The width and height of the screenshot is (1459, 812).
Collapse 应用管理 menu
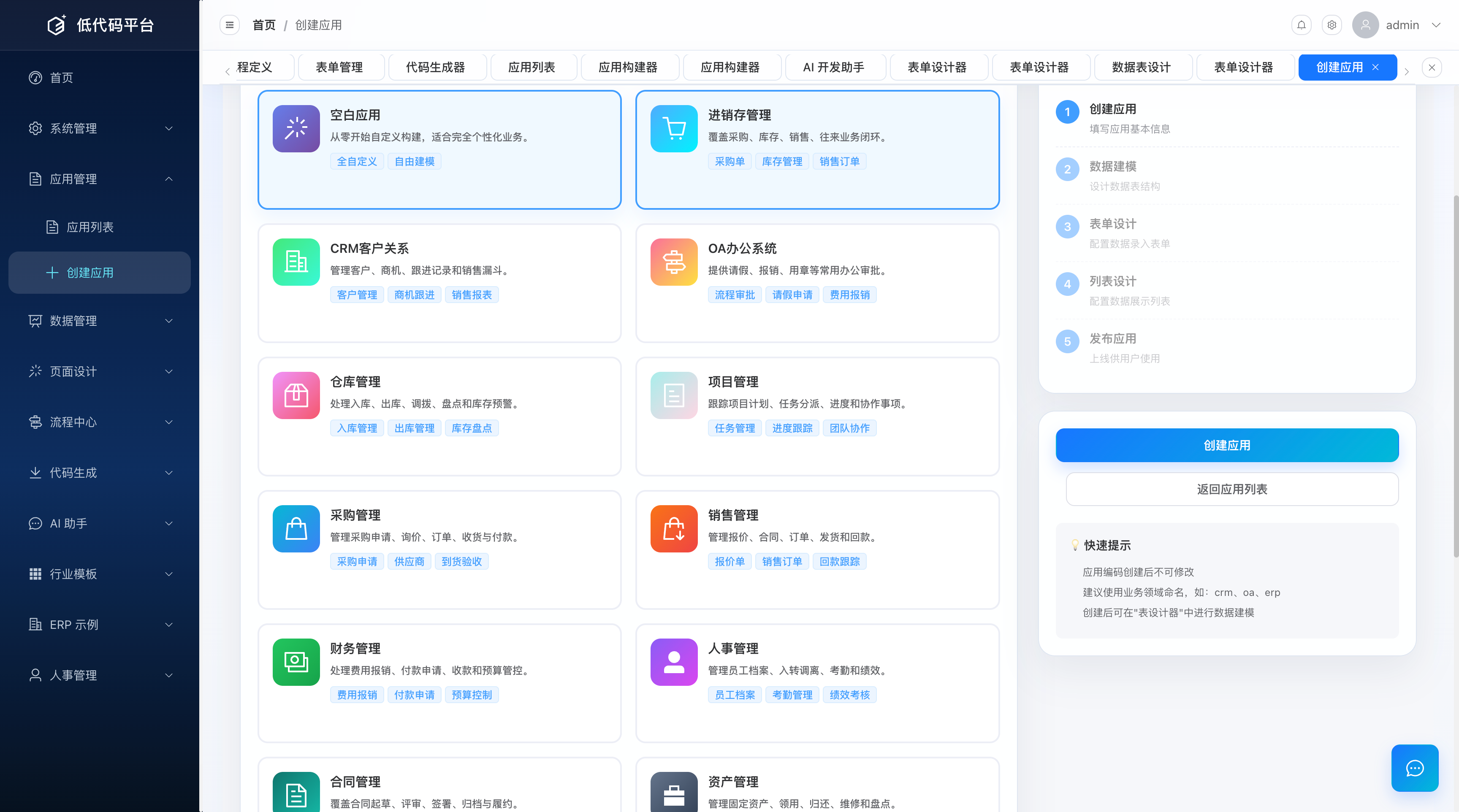[x=100, y=179]
